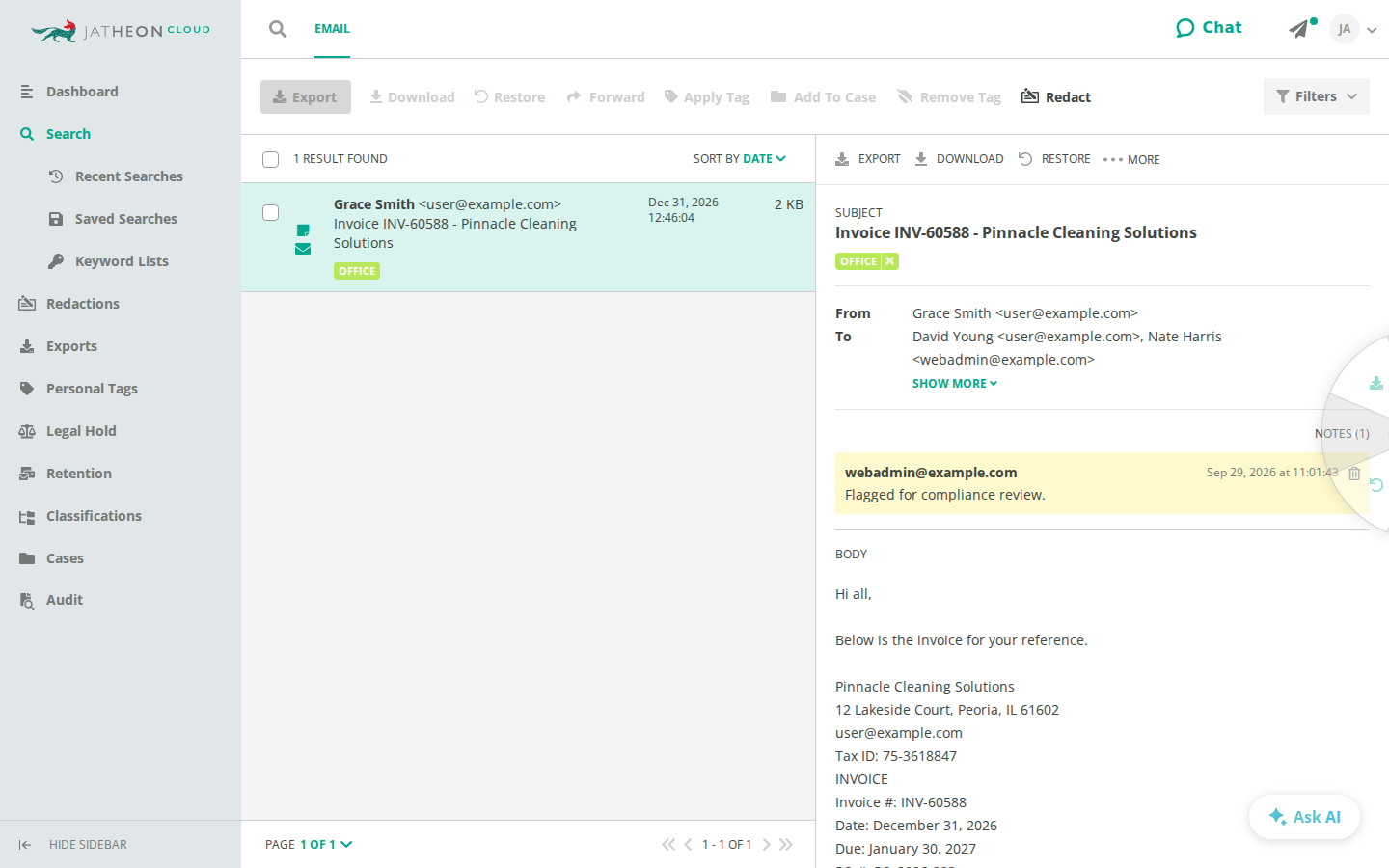Expand SHOW MORE recipients
The image size is (1389, 868).
pos(955,384)
